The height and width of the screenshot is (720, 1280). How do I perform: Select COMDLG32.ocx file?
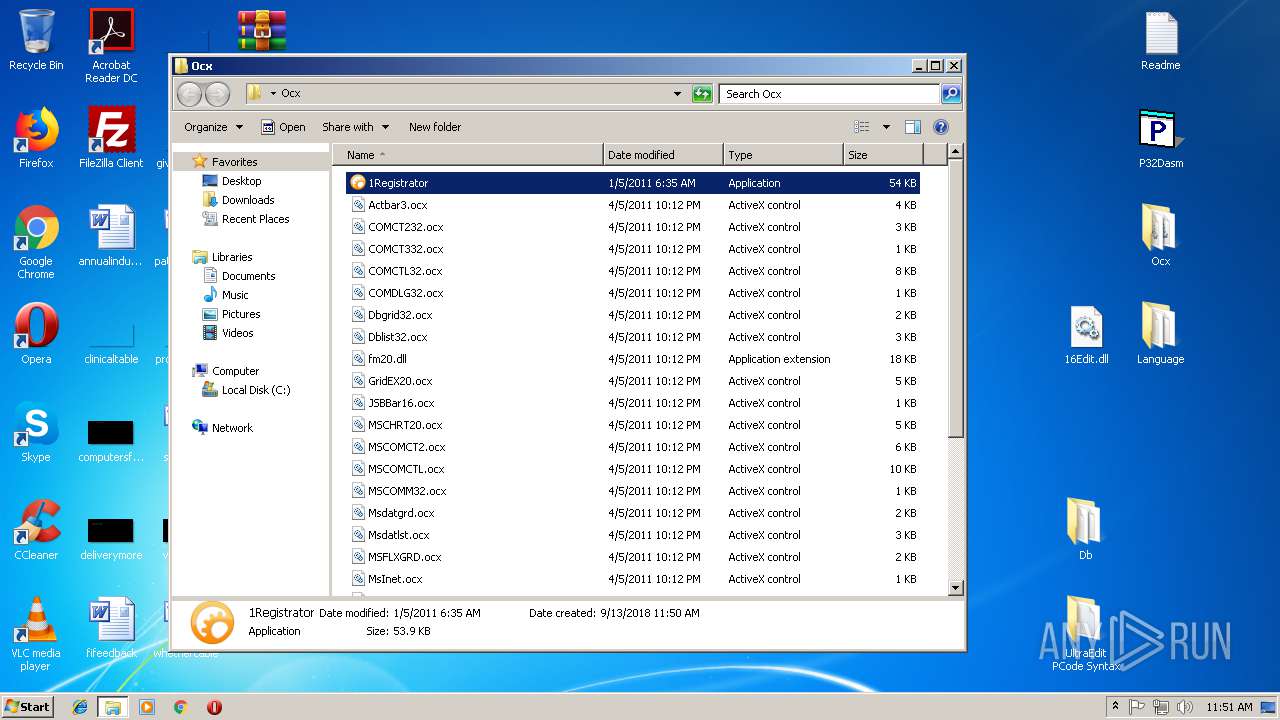632,293
